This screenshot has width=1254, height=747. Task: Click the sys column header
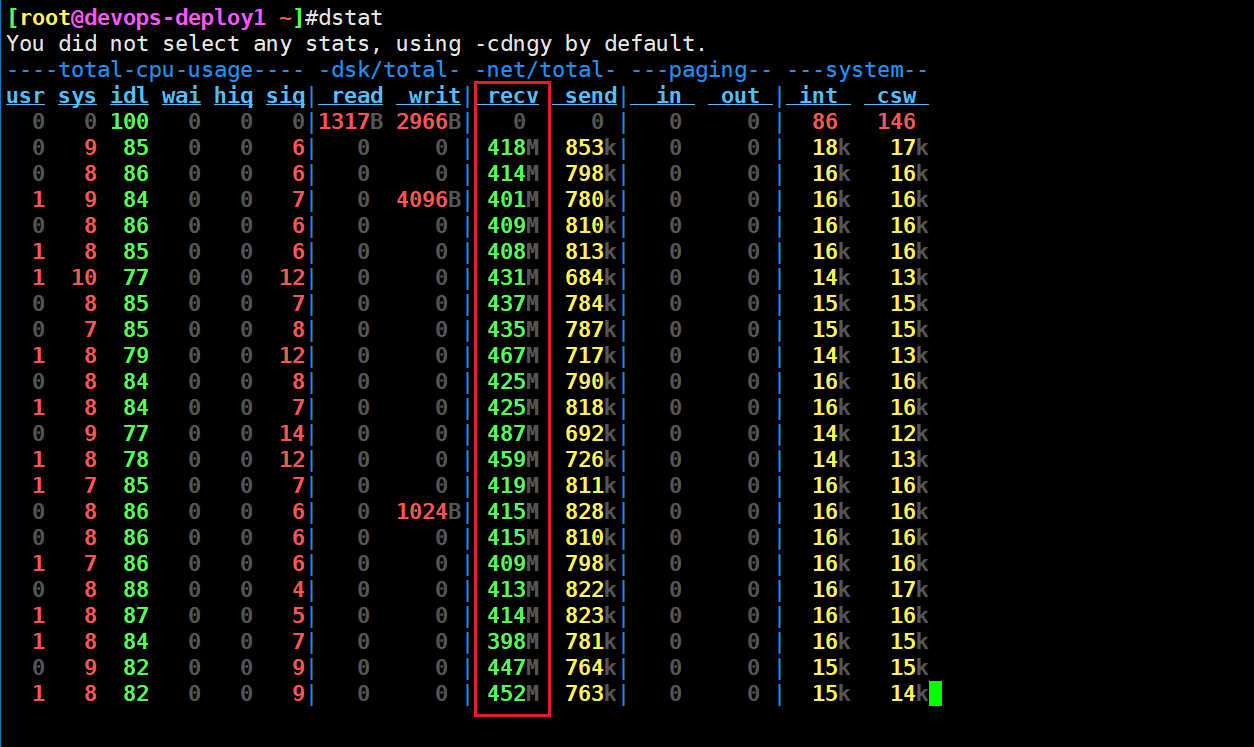coord(78,96)
